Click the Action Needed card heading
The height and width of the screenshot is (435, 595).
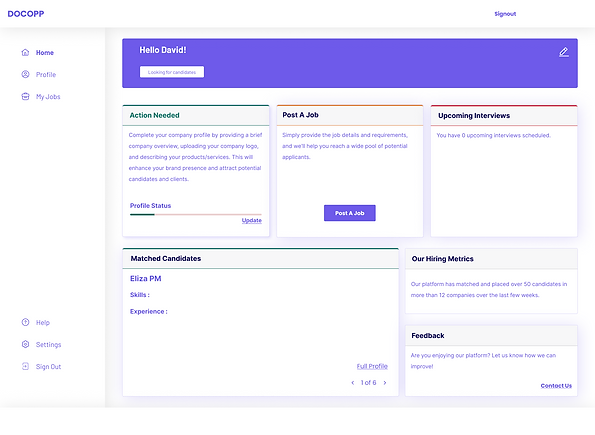point(154,115)
